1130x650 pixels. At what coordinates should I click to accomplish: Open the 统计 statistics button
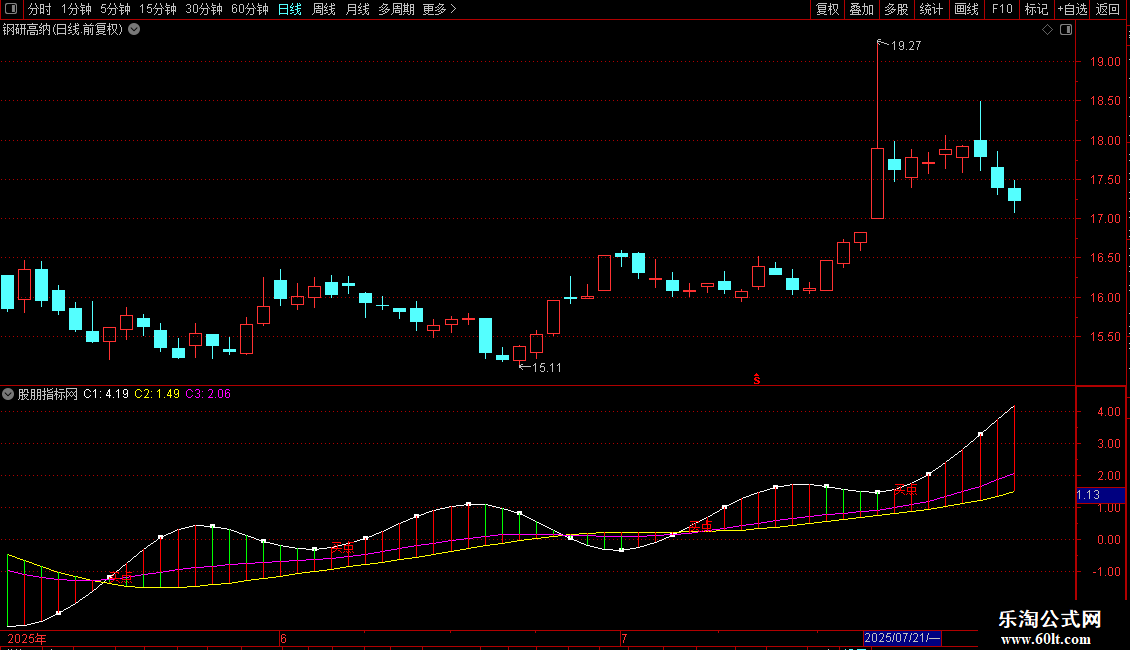pyautogui.click(x=931, y=9)
